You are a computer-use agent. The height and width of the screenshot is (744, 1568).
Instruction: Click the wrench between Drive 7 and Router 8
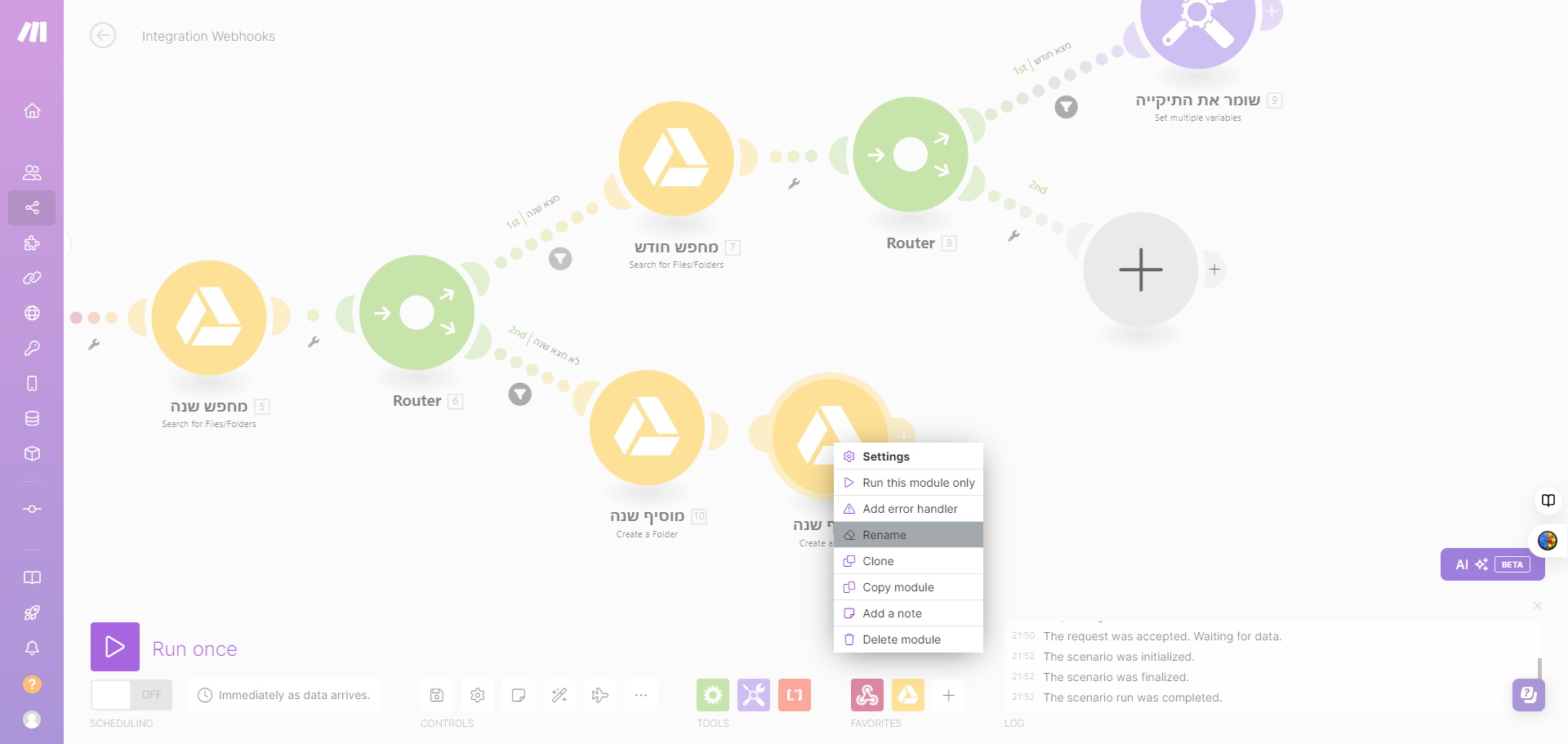click(794, 184)
